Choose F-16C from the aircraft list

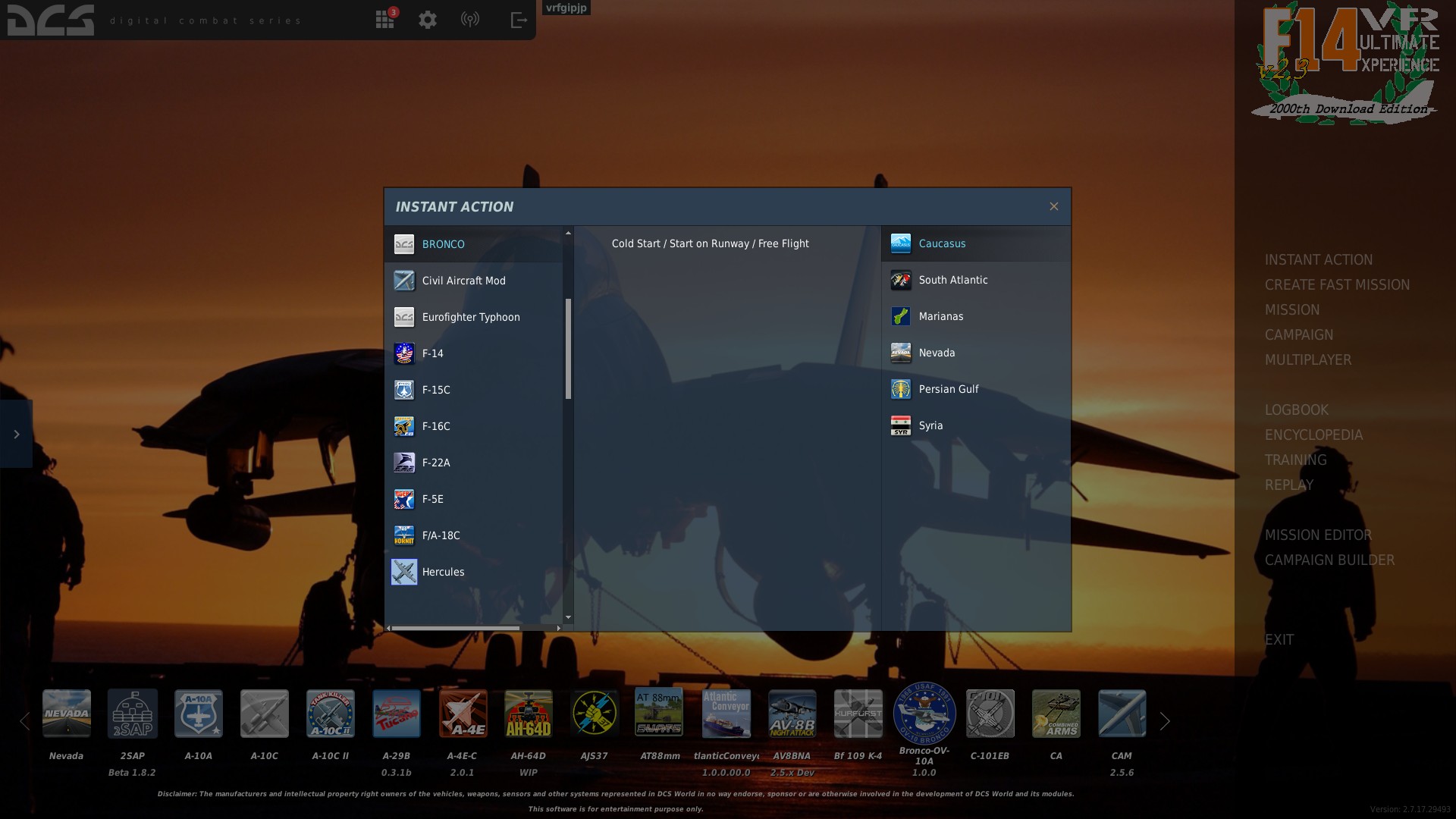coord(436,426)
